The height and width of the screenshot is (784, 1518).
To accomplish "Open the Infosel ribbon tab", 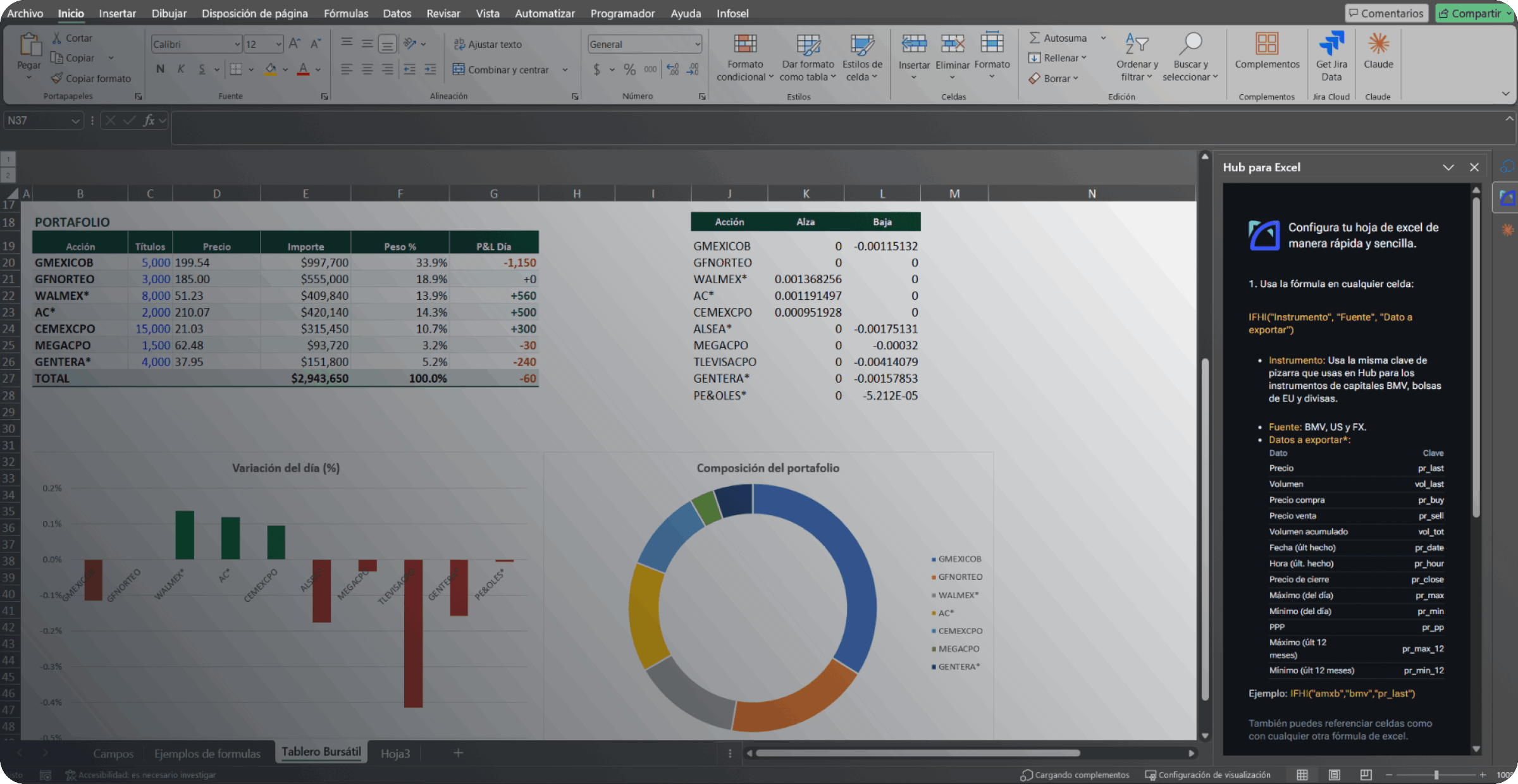I will coord(732,13).
